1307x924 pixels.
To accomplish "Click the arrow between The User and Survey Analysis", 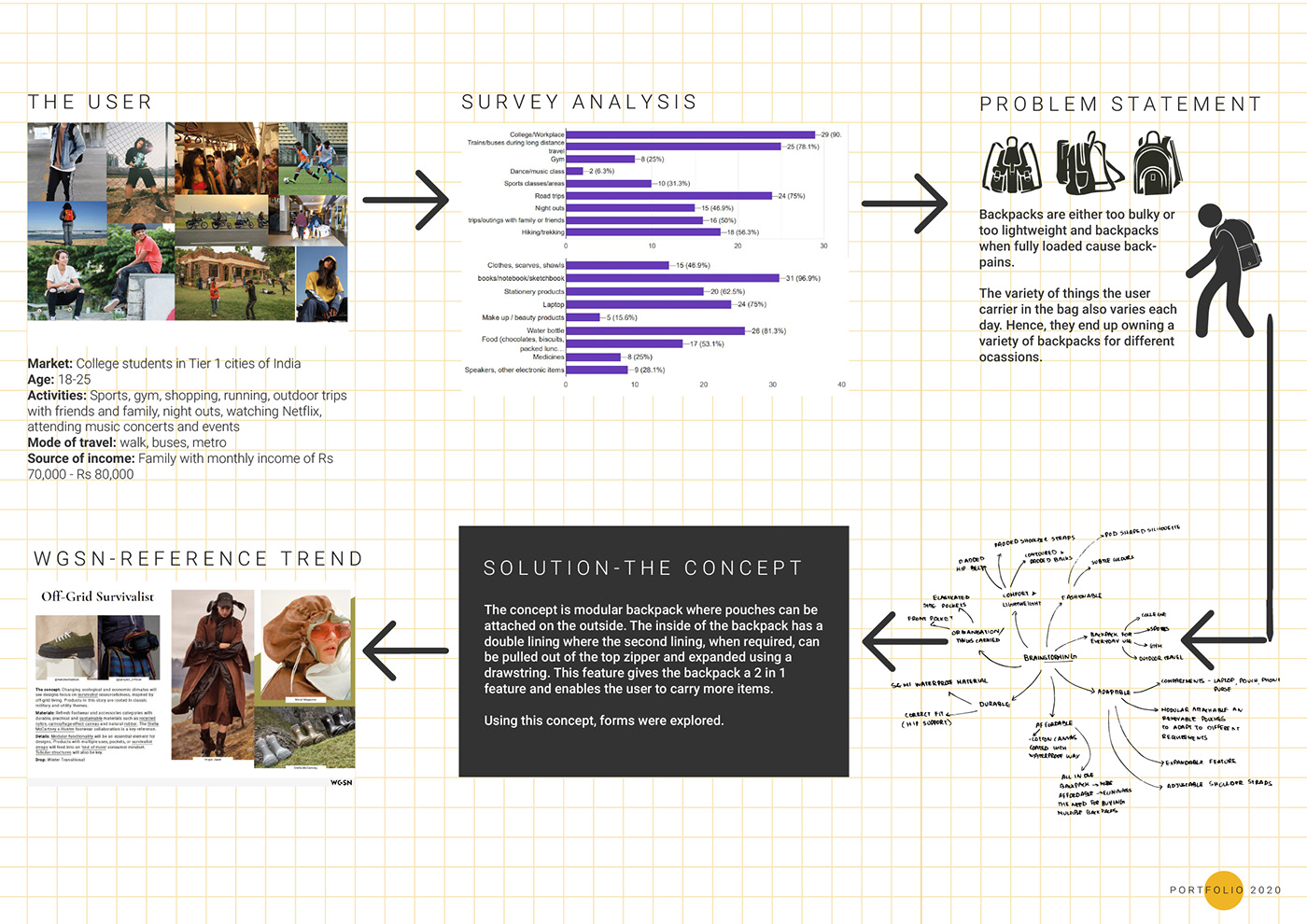I will 406,200.
